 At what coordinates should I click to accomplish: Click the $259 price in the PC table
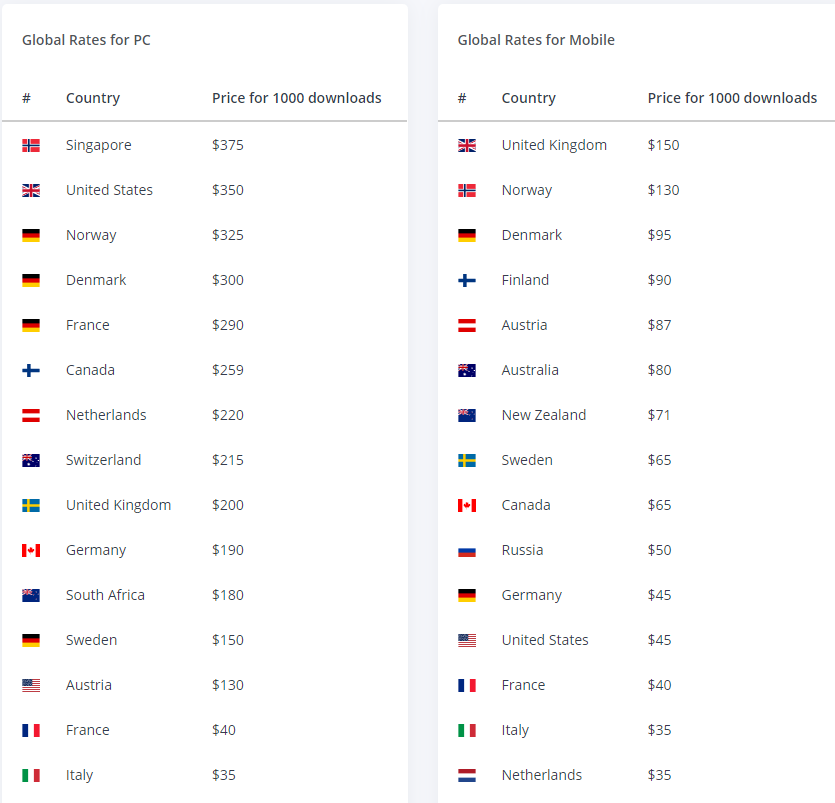point(228,370)
